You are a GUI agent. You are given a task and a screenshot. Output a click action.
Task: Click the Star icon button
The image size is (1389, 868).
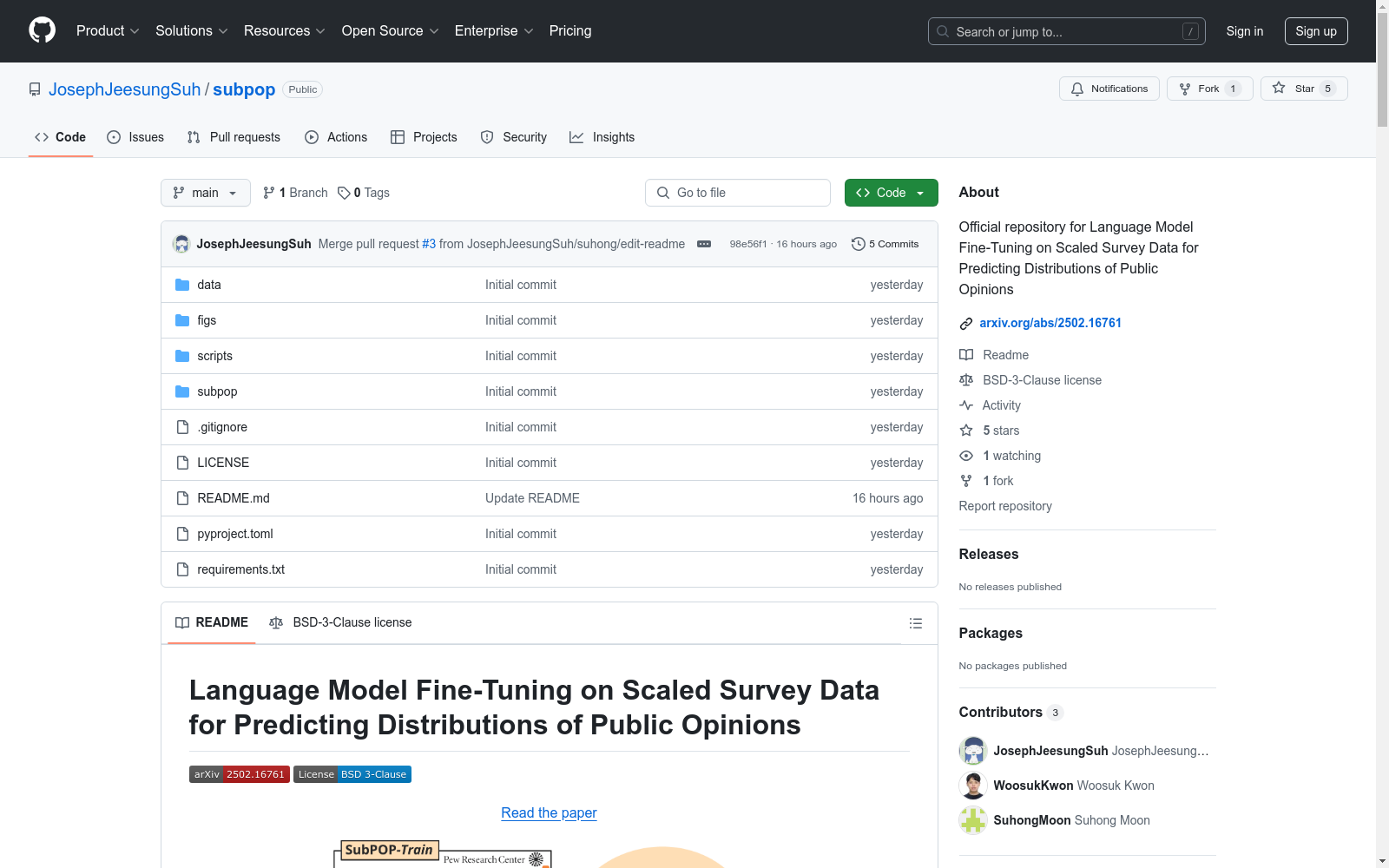point(1279,88)
